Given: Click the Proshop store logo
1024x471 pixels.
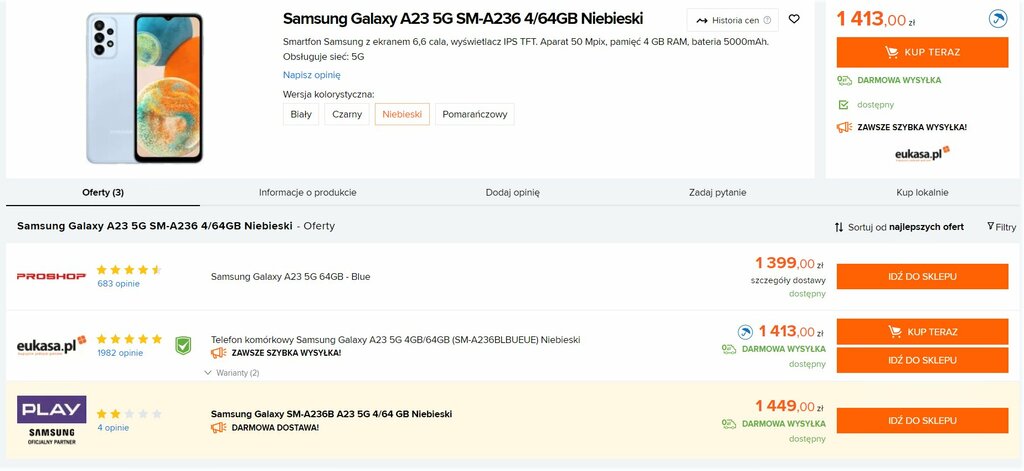Looking at the screenshot, I should pyautogui.click(x=51, y=276).
